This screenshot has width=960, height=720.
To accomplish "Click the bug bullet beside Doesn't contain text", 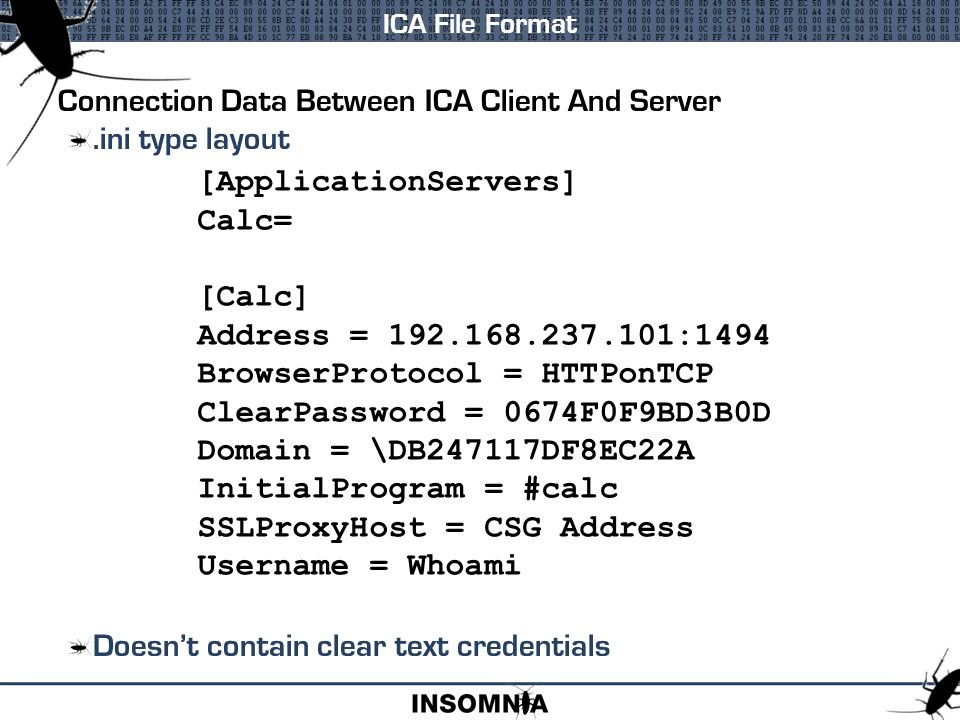I will point(78,647).
